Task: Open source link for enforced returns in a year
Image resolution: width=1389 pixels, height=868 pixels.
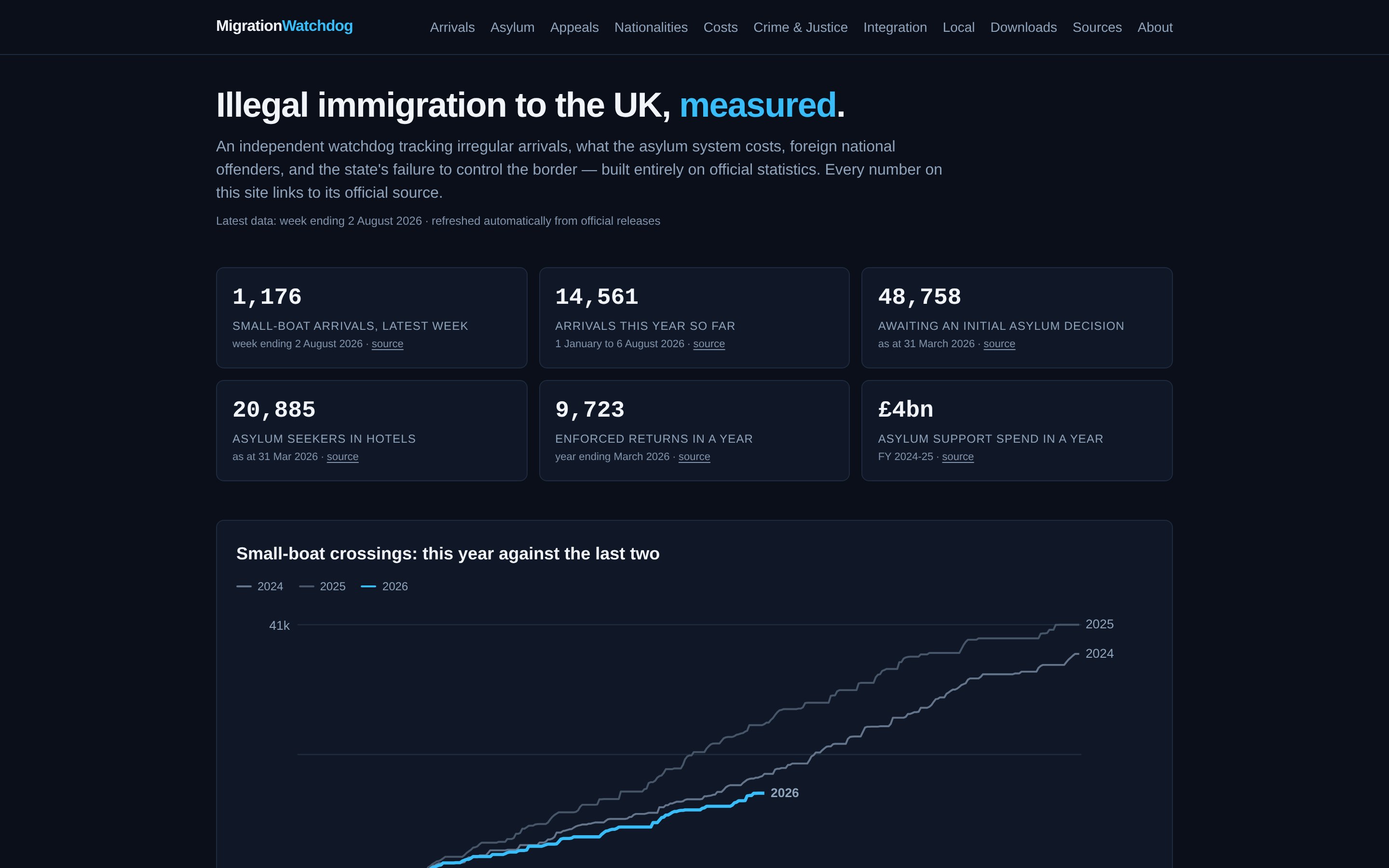Action: [x=694, y=456]
